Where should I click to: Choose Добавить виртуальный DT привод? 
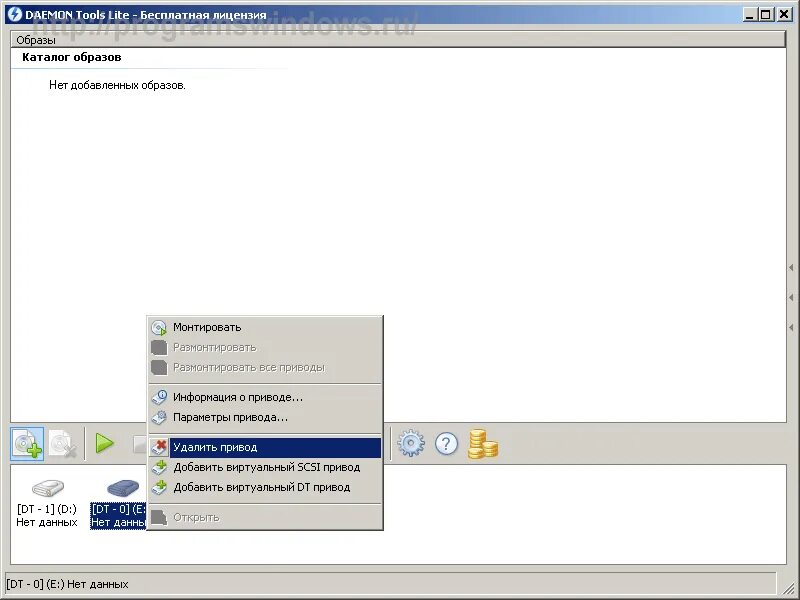point(265,487)
